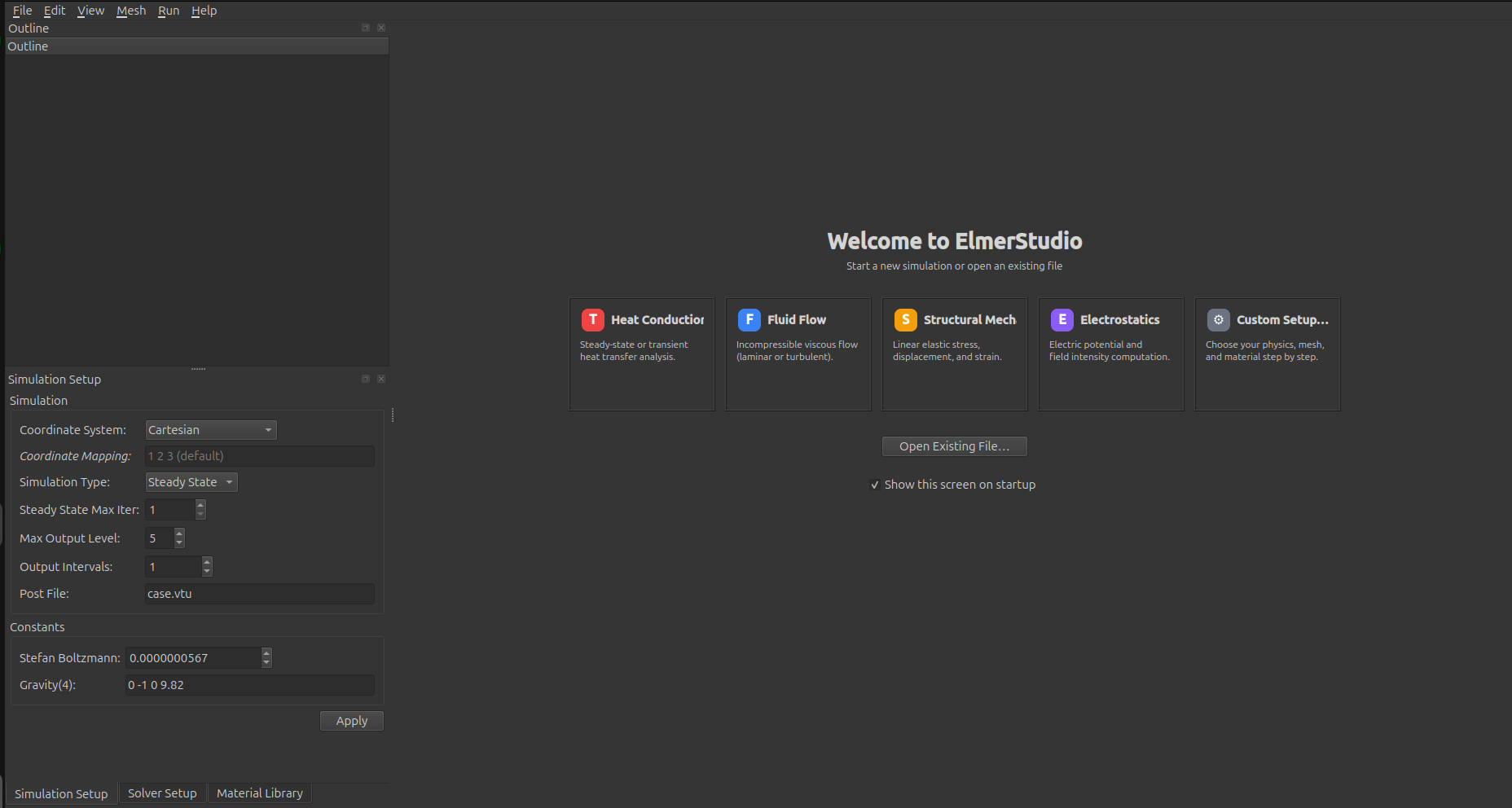Choose the Electrostatics card

1111,354
